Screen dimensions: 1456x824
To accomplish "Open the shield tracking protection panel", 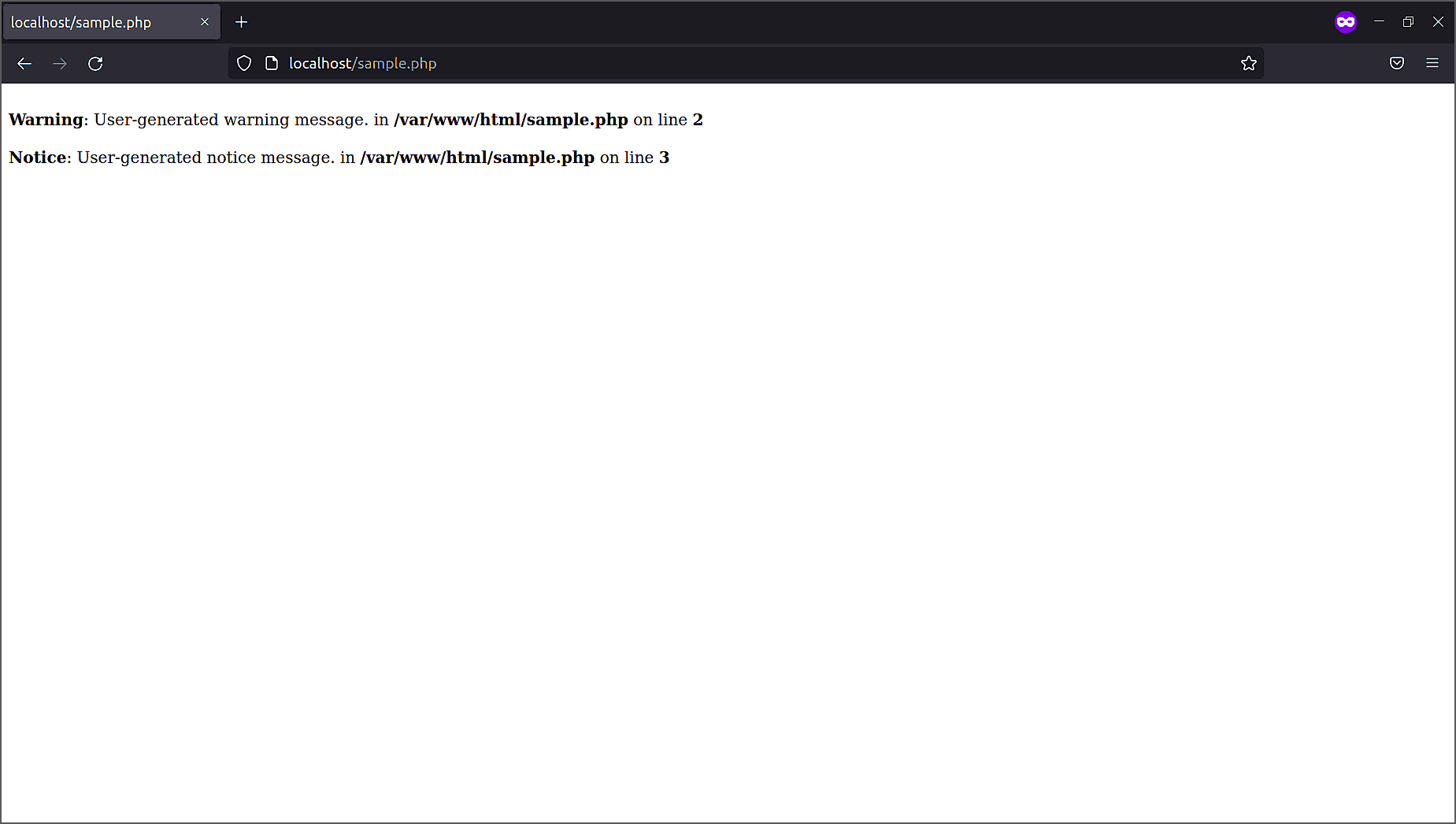I will (244, 62).
